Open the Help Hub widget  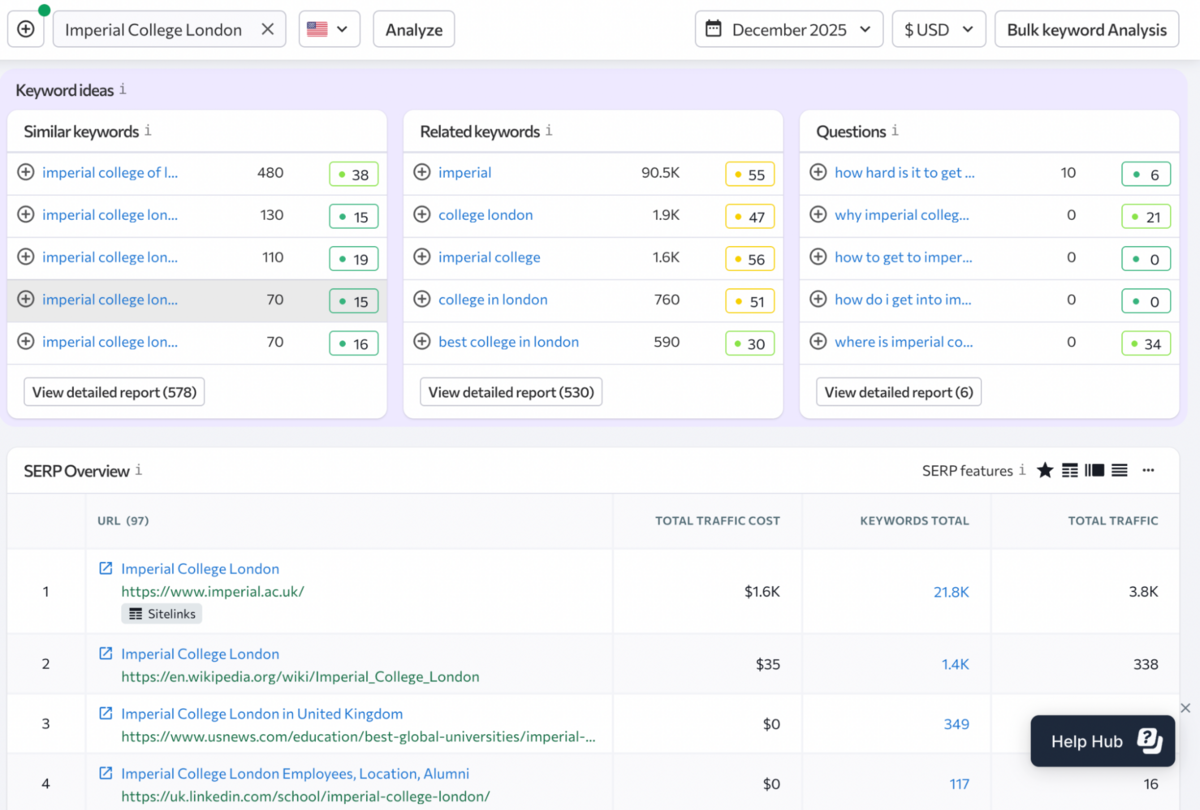(x=1102, y=741)
